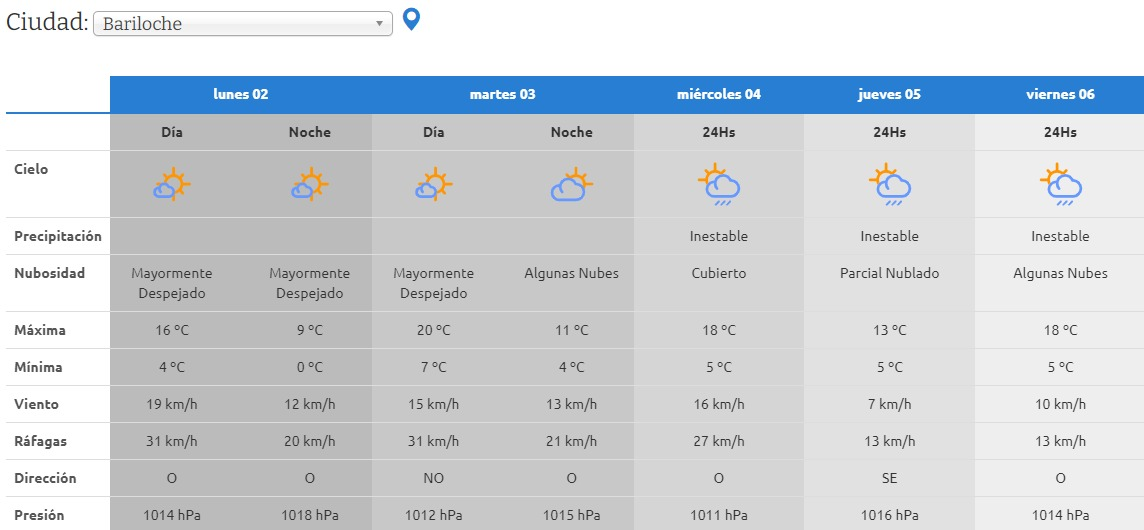Click the jueves 05 rain shower icon

tap(889, 185)
